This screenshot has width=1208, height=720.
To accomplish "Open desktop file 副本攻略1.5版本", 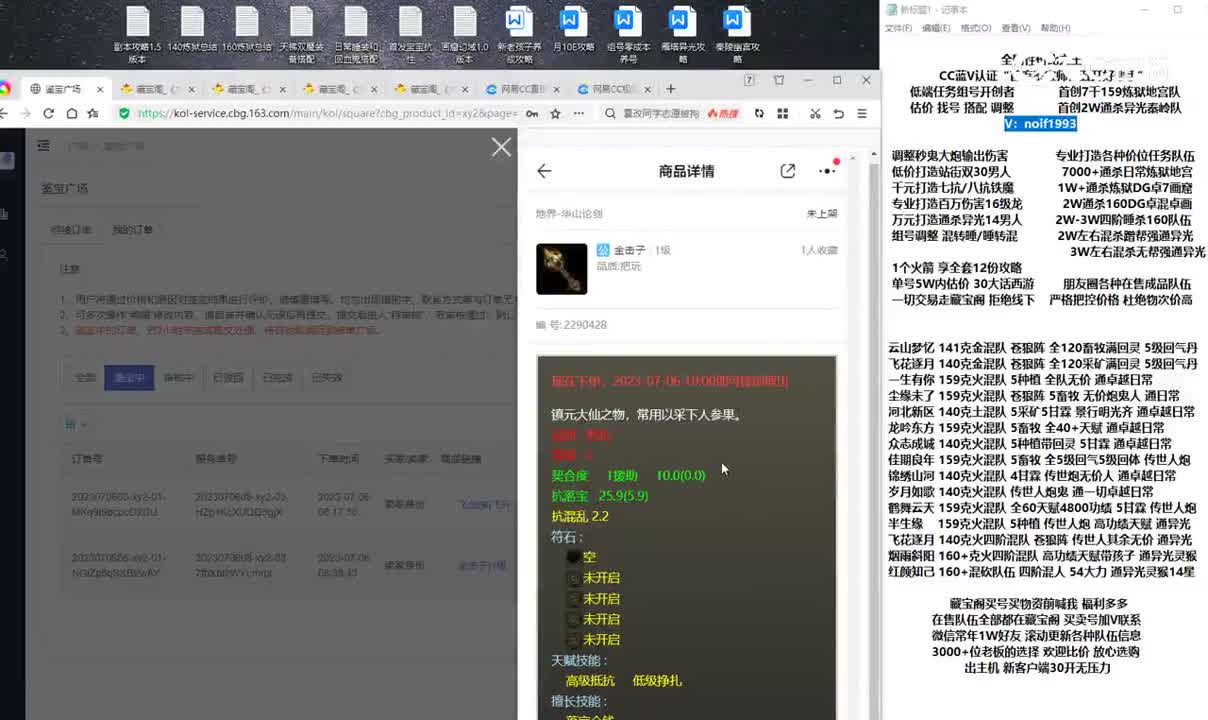I will 137,35.
